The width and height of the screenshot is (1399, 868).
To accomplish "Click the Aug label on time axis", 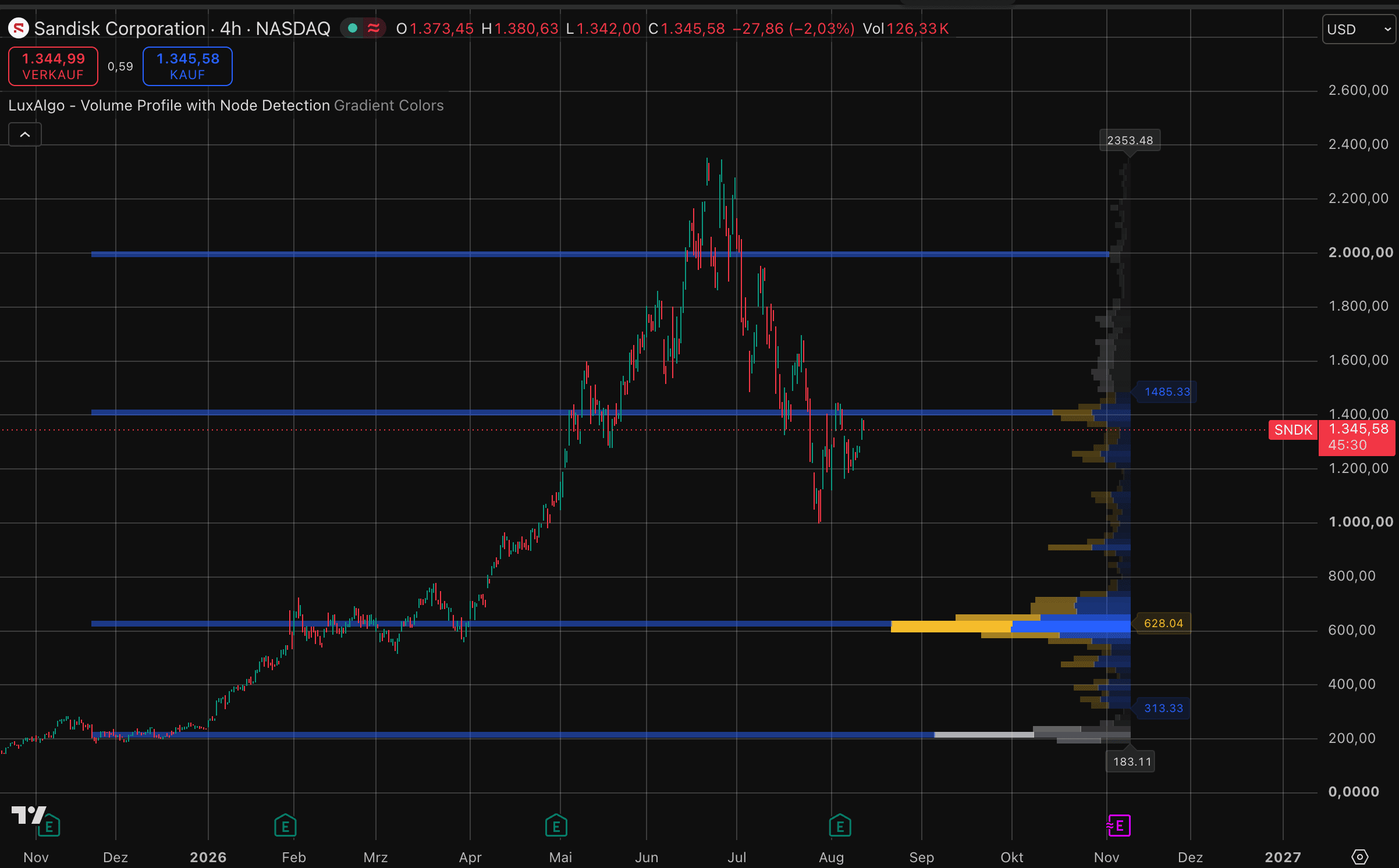I will click(831, 857).
